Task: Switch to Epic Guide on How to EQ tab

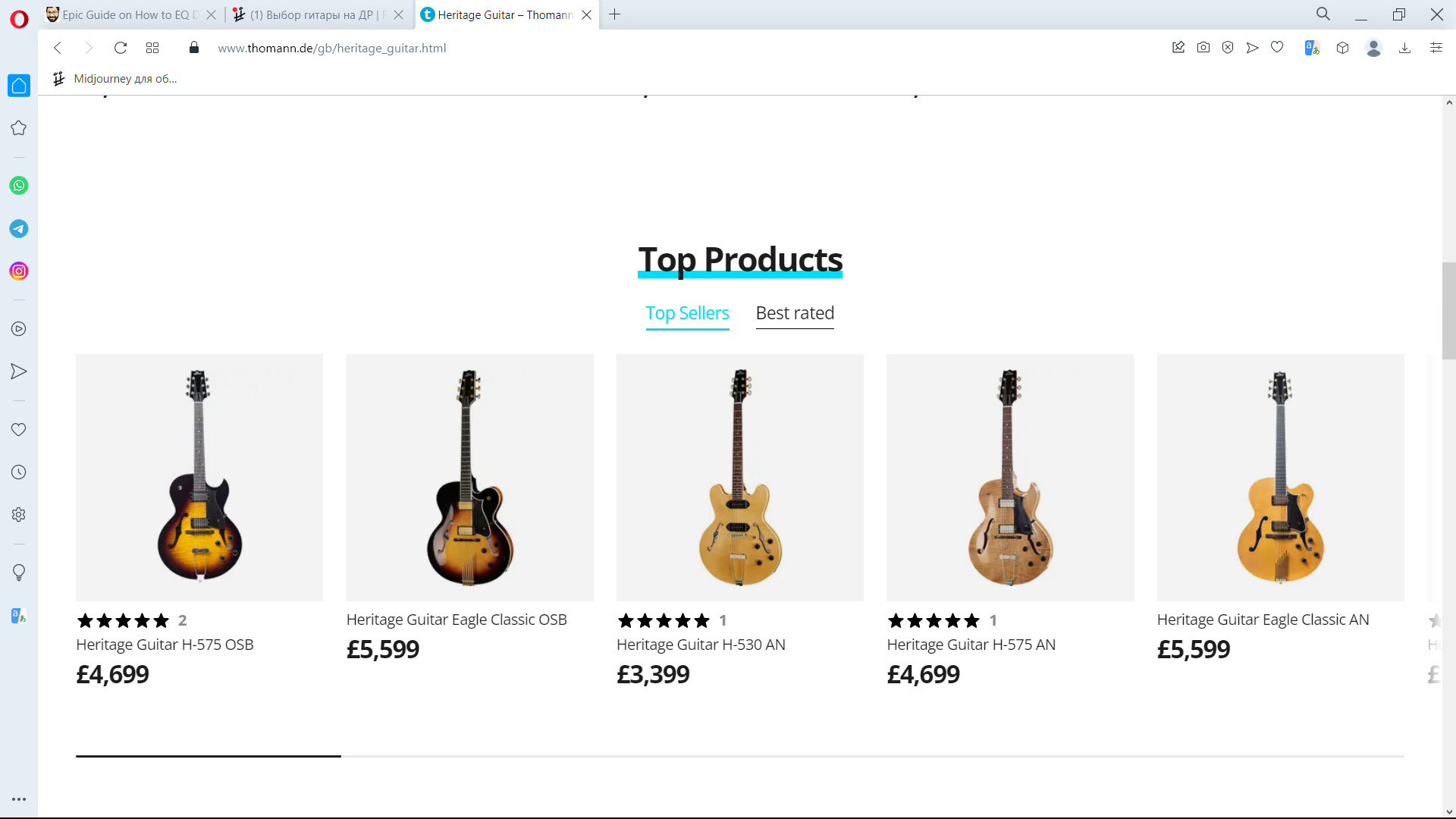Action: [127, 14]
